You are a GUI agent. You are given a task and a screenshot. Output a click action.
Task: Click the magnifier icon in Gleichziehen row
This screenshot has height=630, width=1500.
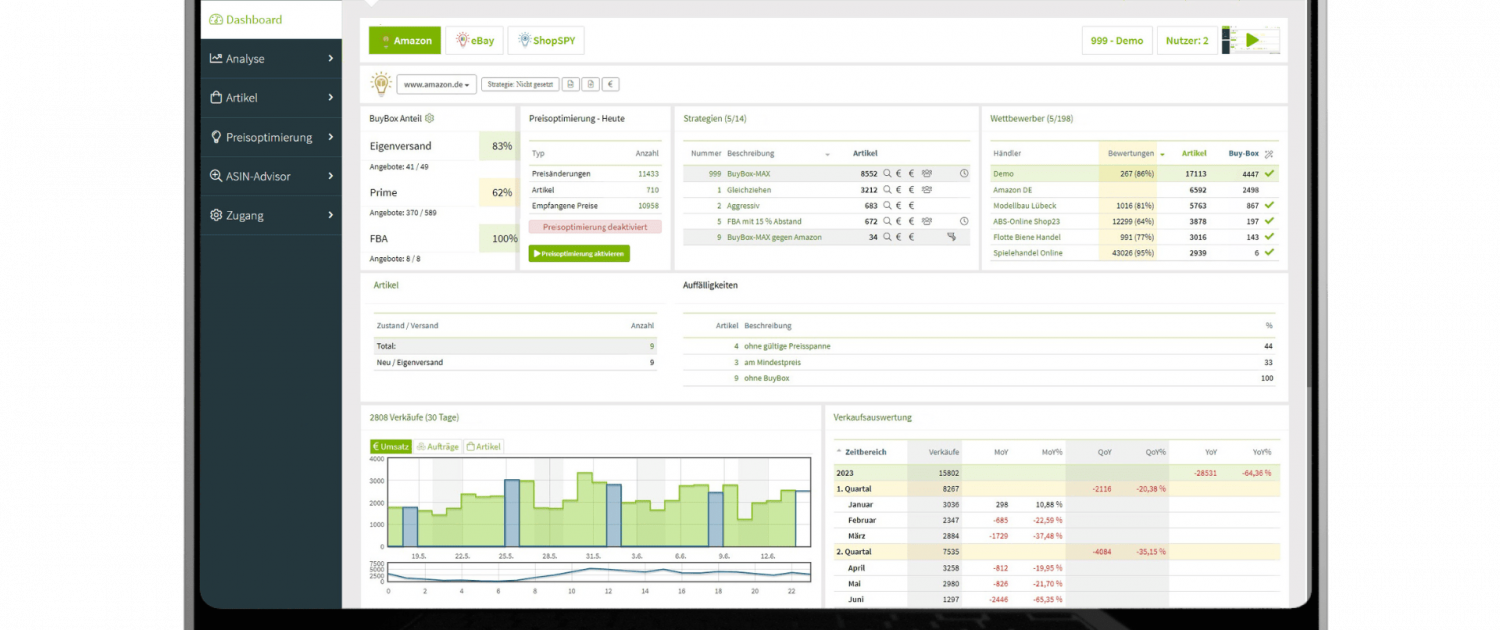coord(887,189)
